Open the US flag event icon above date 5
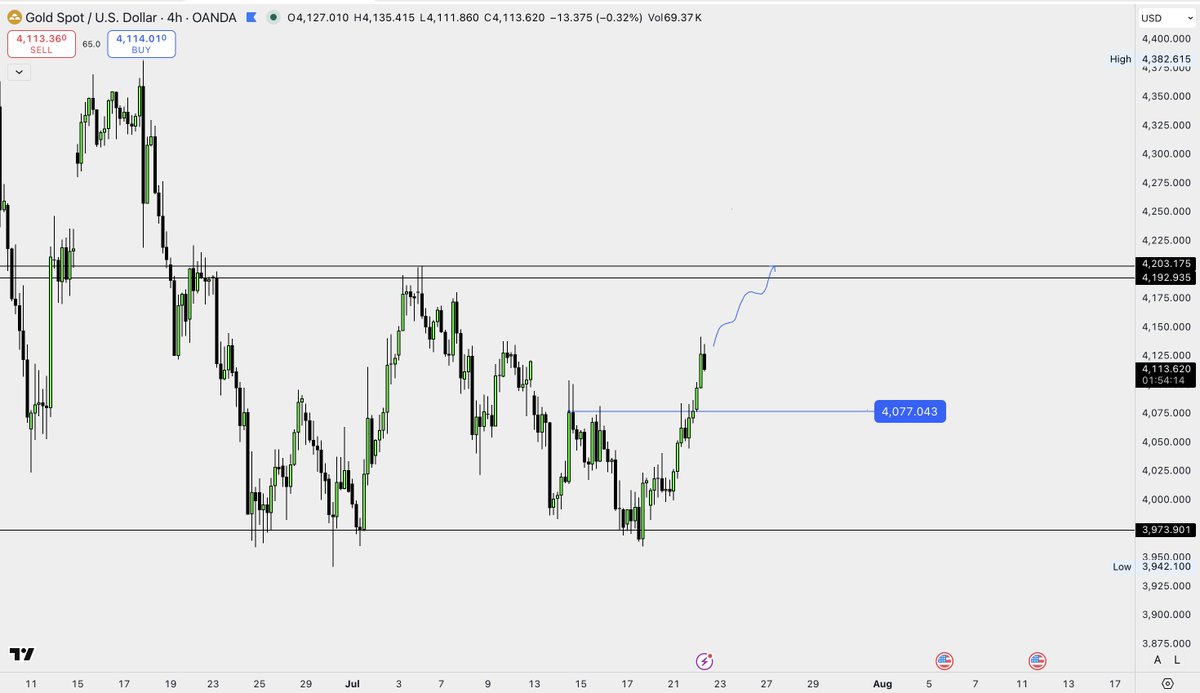The width and height of the screenshot is (1200, 693). pos(943,660)
